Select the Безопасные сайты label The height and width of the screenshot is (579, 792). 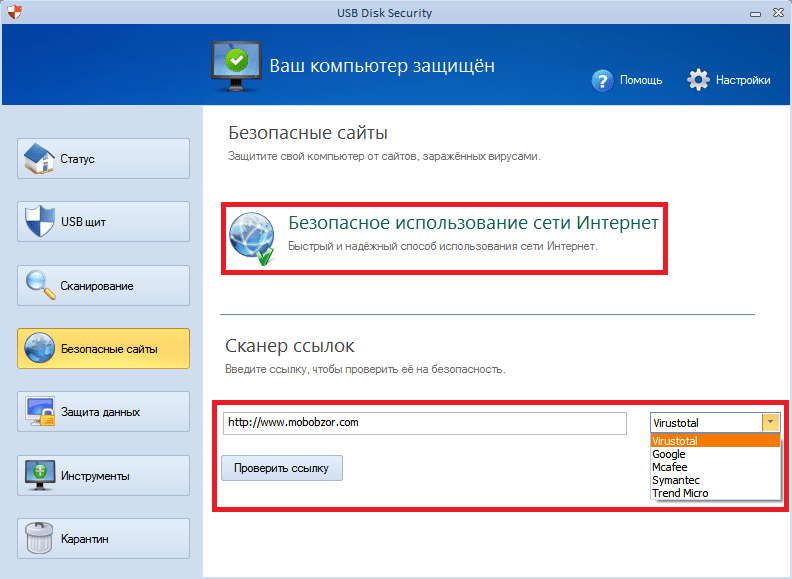coord(109,349)
